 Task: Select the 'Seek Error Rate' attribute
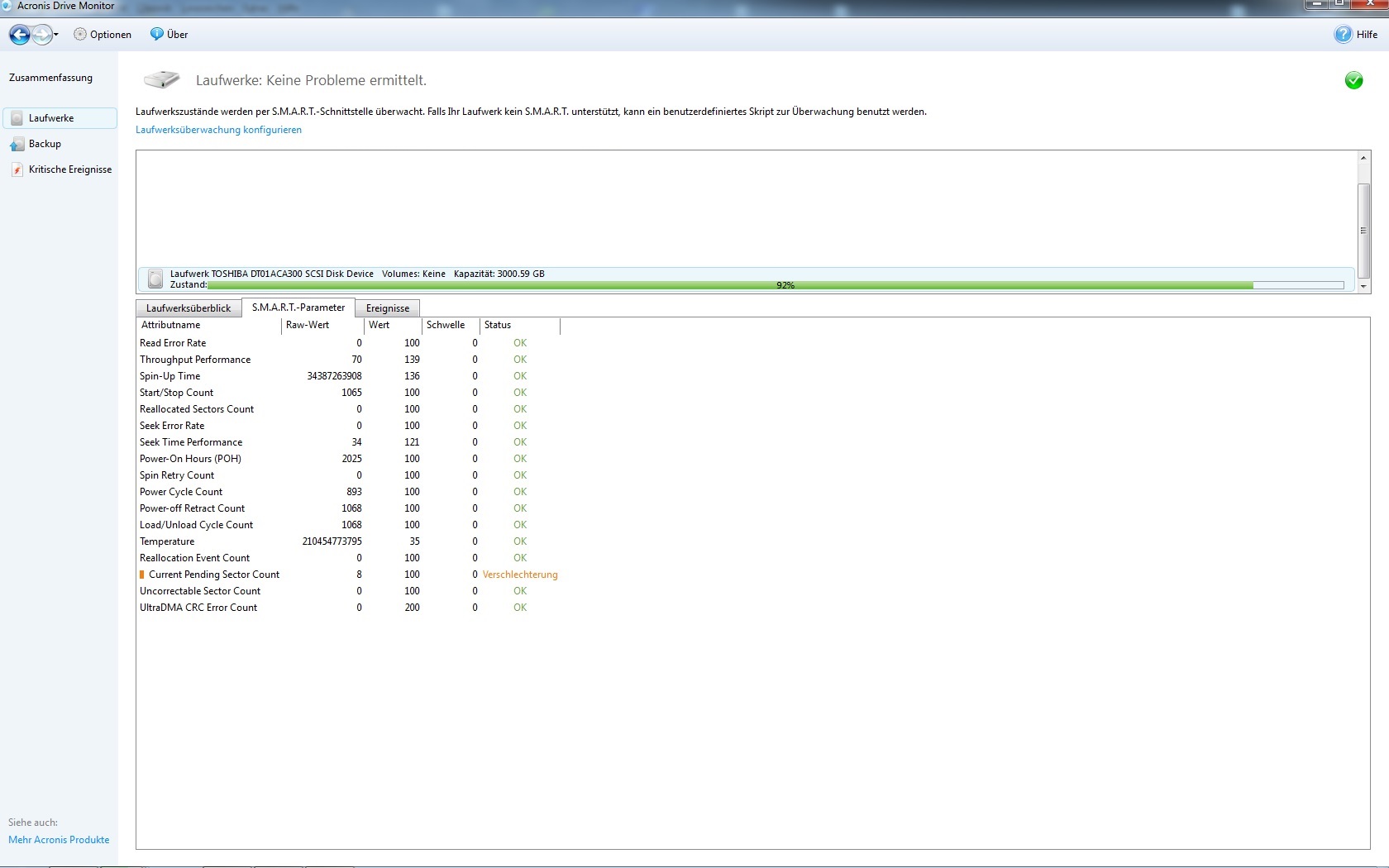(x=172, y=426)
